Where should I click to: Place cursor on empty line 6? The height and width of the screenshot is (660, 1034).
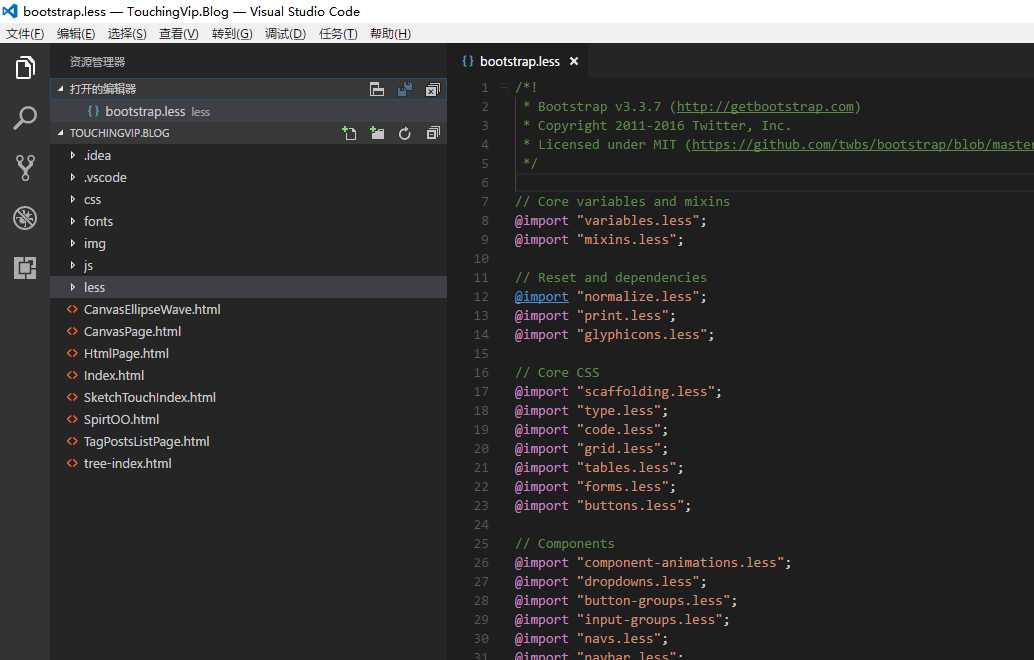tap(774, 183)
